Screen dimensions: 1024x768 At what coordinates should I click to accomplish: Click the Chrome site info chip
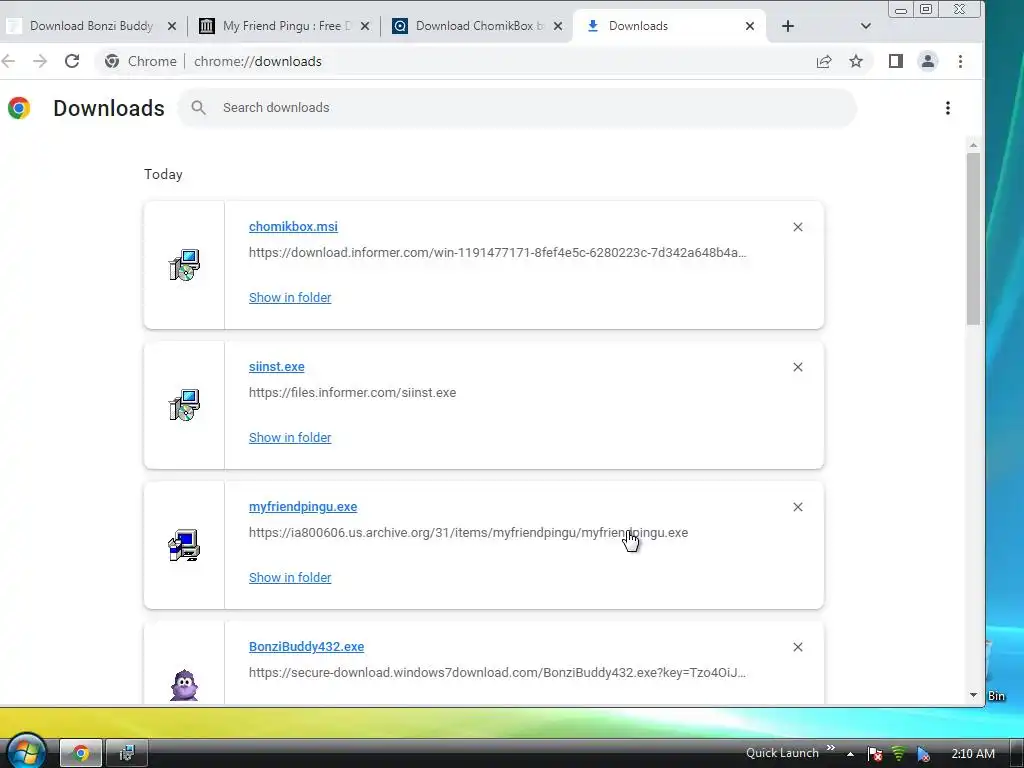click(x=141, y=61)
